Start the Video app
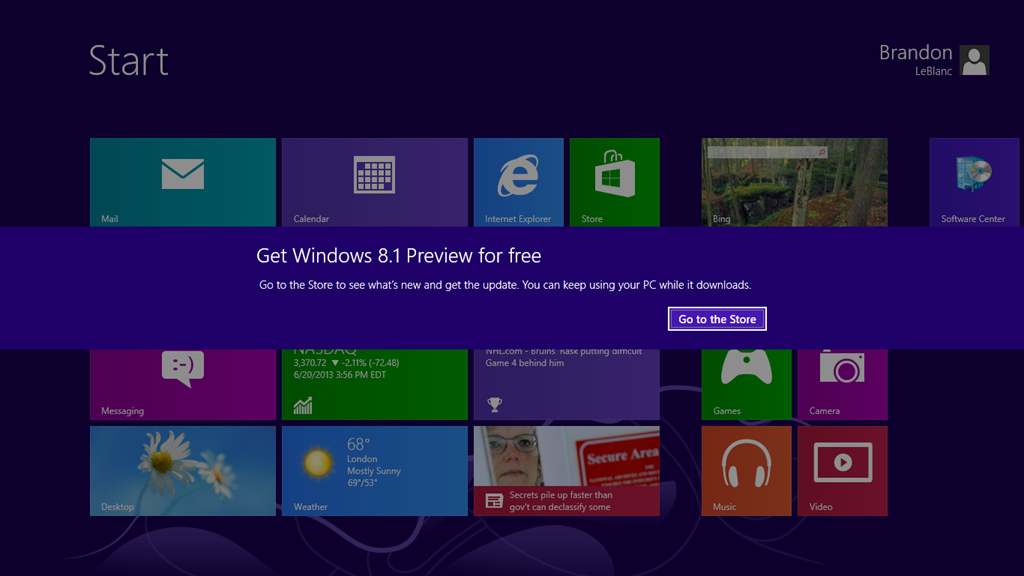1024x576 pixels. coord(841,470)
